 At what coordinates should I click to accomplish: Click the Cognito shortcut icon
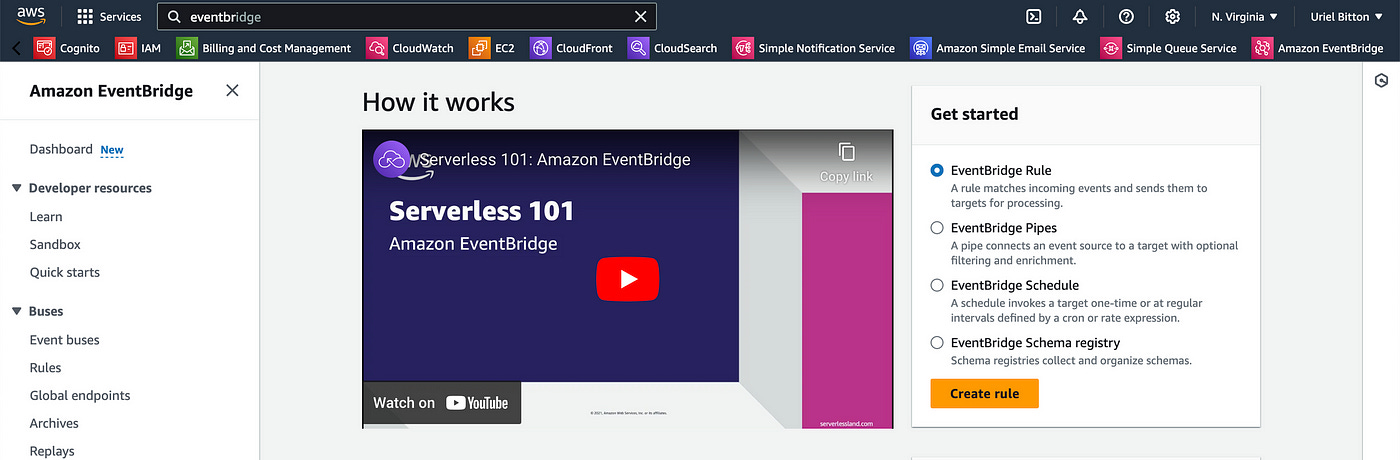(44, 47)
